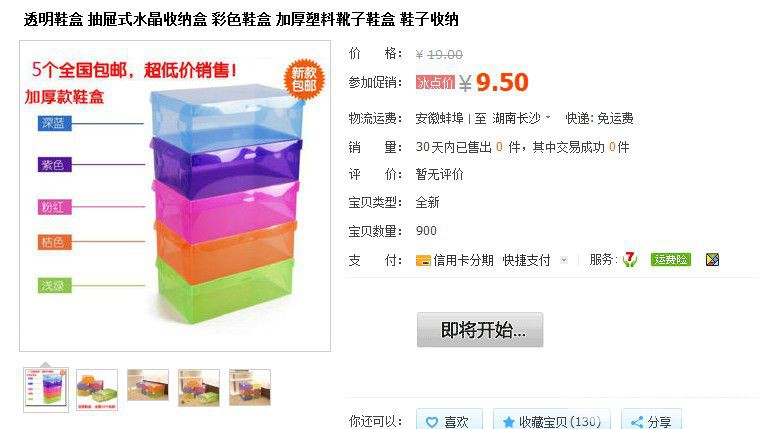Select the first stacked boxes thumbnail
The height and width of the screenshot is (429, 766).
coord(46,389)
